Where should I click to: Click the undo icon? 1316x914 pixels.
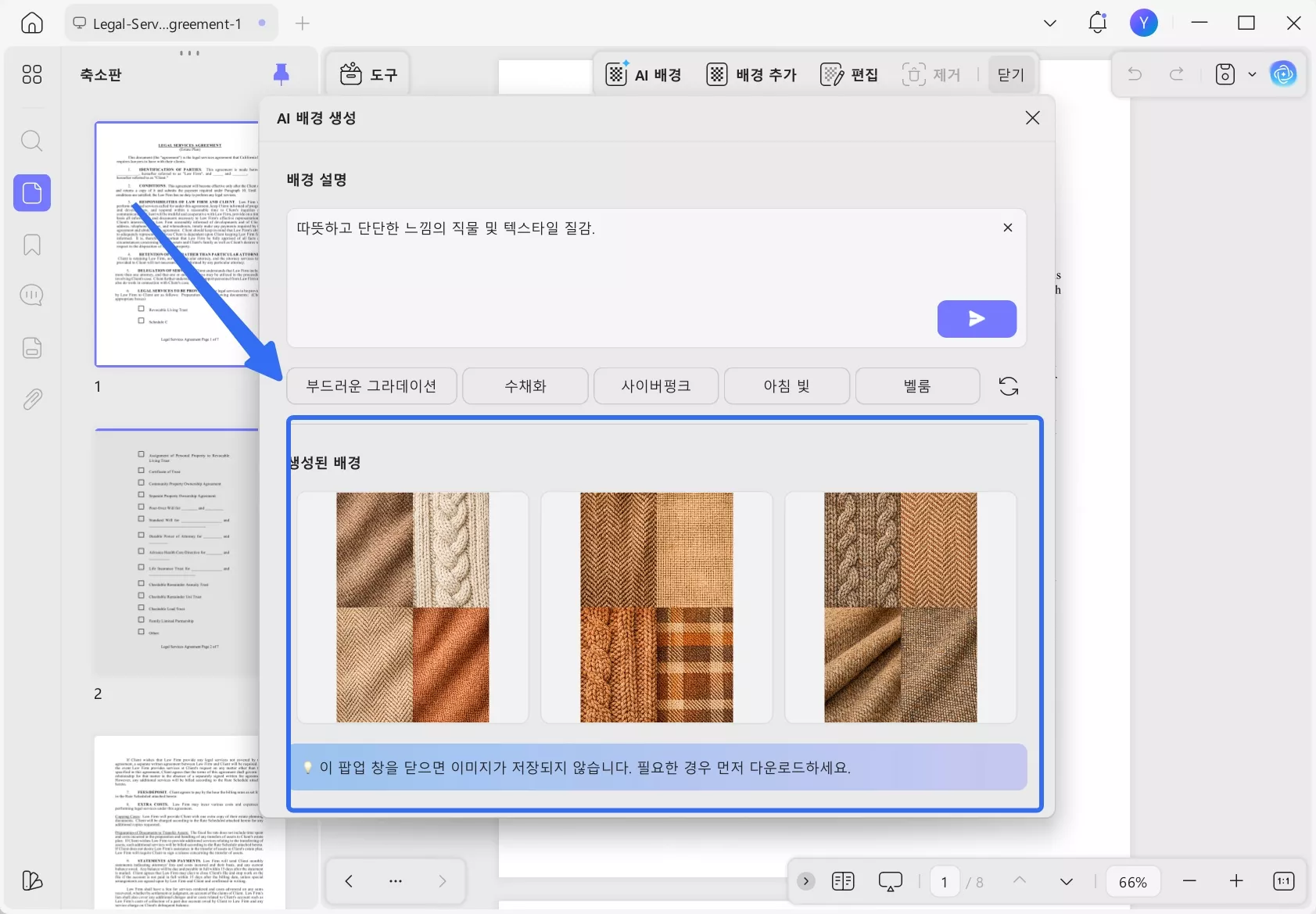(x=1135, y=74)
